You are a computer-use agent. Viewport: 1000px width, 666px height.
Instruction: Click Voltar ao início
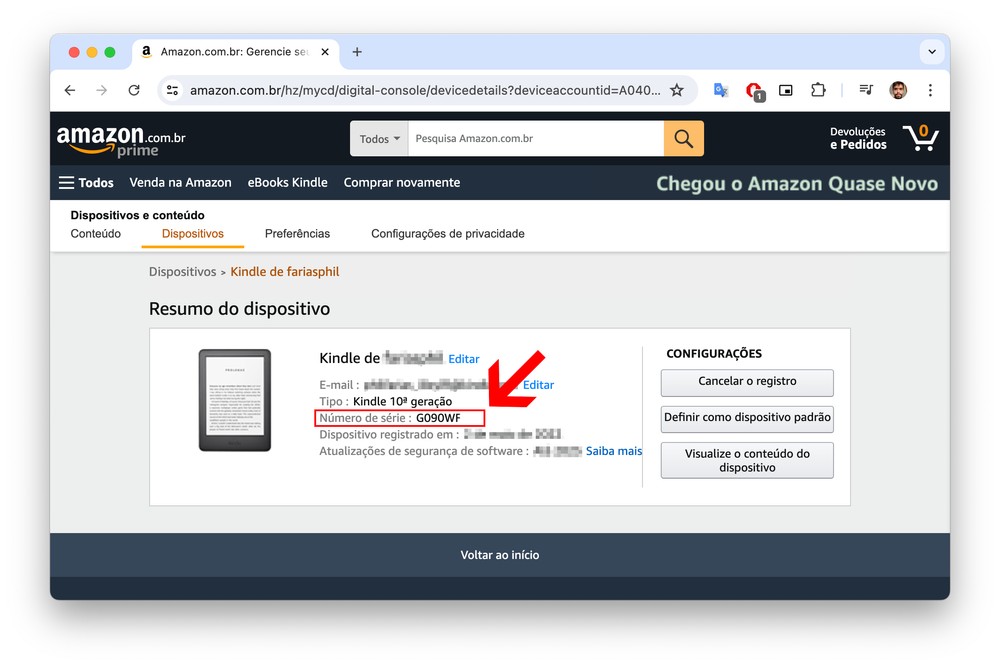pyautogui.click(x=500, y=556)
